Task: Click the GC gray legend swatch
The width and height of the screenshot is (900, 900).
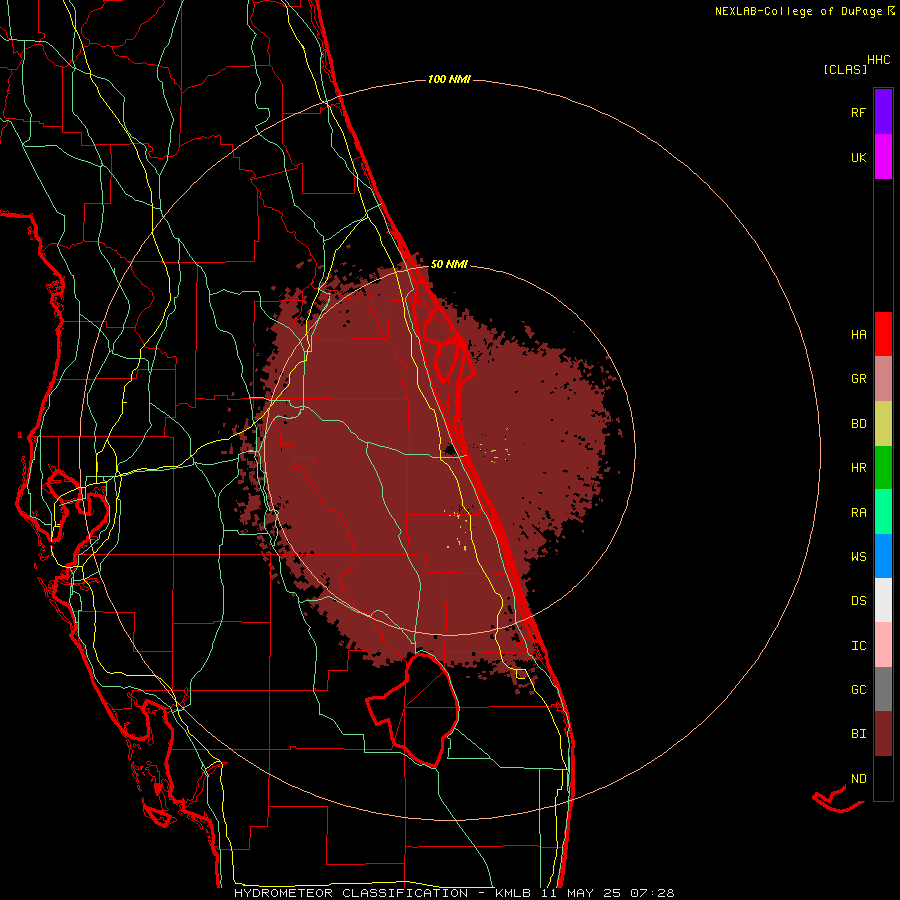Action: (883, 689)
